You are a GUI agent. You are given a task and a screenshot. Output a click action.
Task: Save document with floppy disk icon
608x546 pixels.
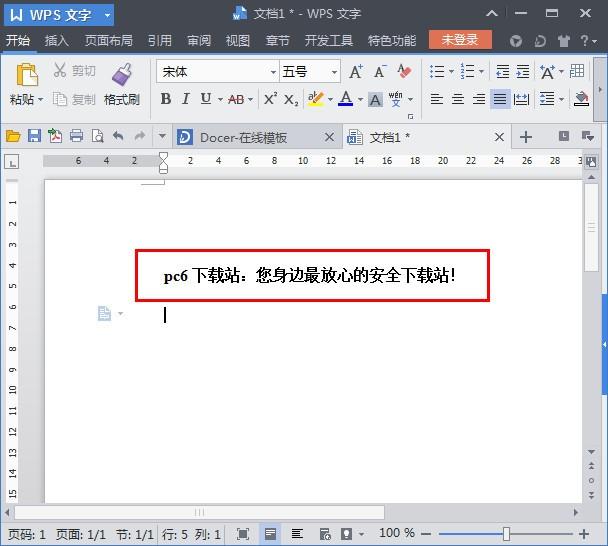[x=34, y=136]
